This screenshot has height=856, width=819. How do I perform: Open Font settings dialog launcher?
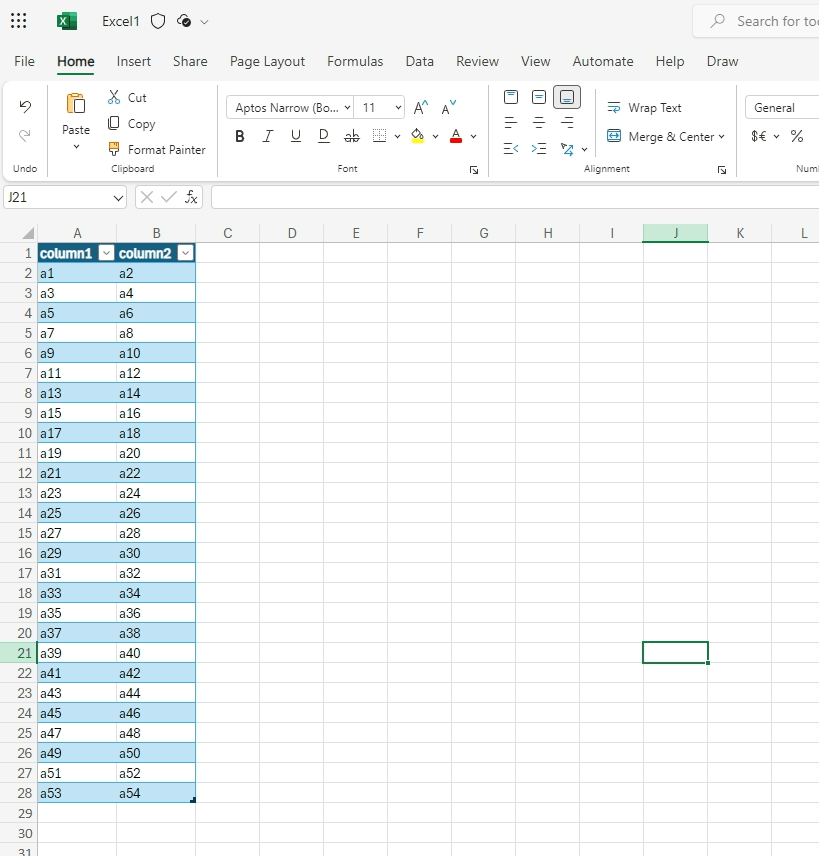tap(474, 170)
